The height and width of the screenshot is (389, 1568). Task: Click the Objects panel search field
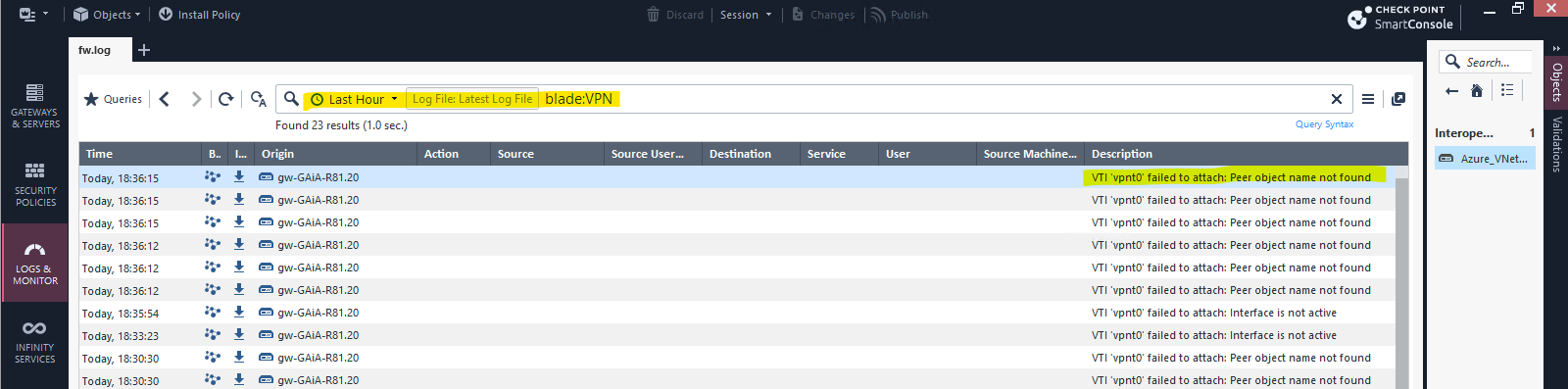point(1486,62)
